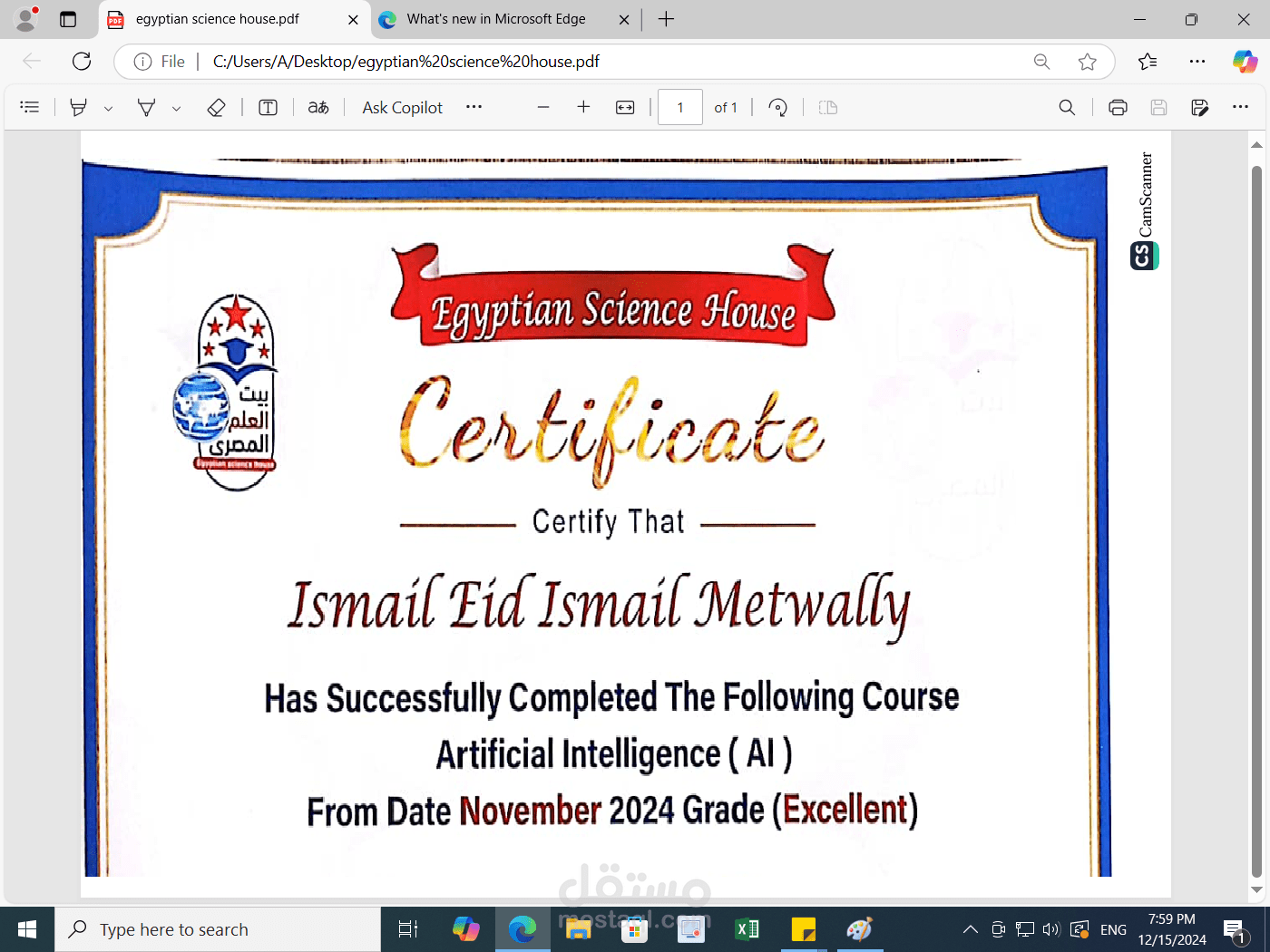1270x952 pixels.
Task: Open the Windows Start menu
Action: click(27, 929)
